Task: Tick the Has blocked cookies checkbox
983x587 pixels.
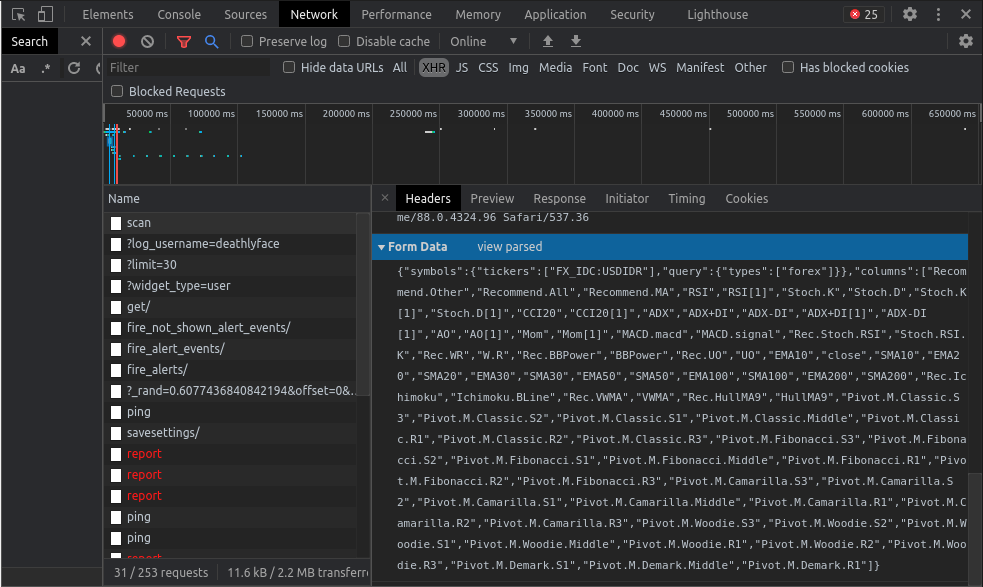Action: point(788,67)
